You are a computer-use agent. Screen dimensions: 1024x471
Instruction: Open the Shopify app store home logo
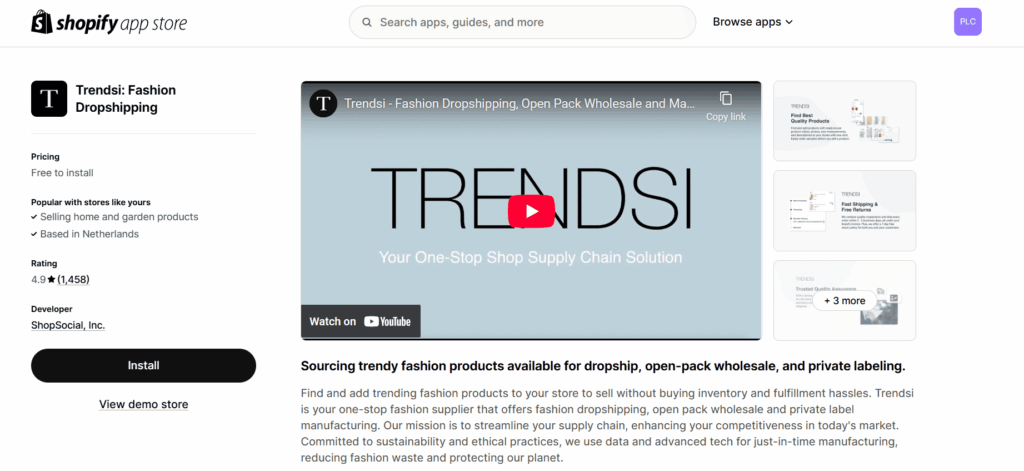(109, 22)
